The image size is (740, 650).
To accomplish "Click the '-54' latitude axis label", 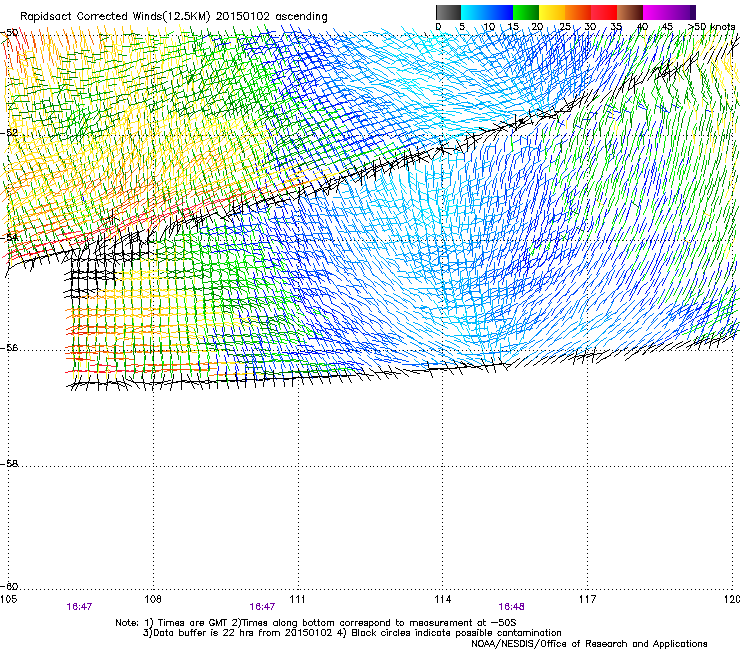I will [x=9, y=238].
